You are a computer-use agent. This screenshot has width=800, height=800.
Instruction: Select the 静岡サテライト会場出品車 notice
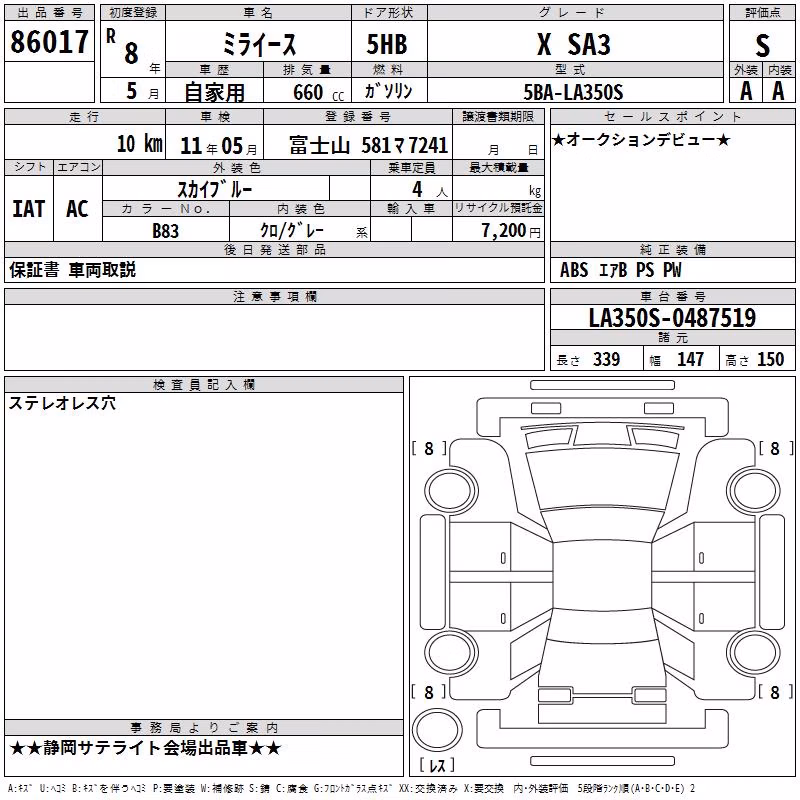tap(145, 748)
